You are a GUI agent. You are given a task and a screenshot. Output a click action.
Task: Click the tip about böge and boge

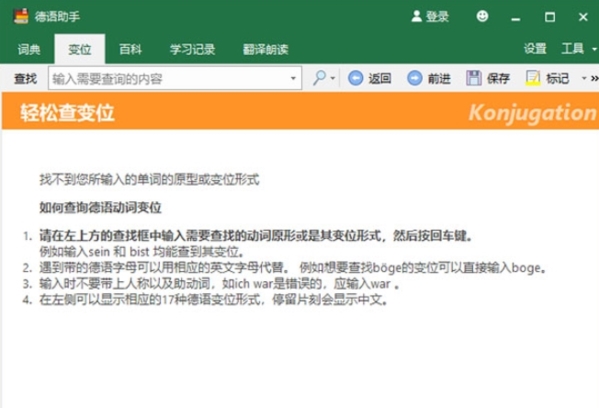pyautogui.click(x=293, y=268)
